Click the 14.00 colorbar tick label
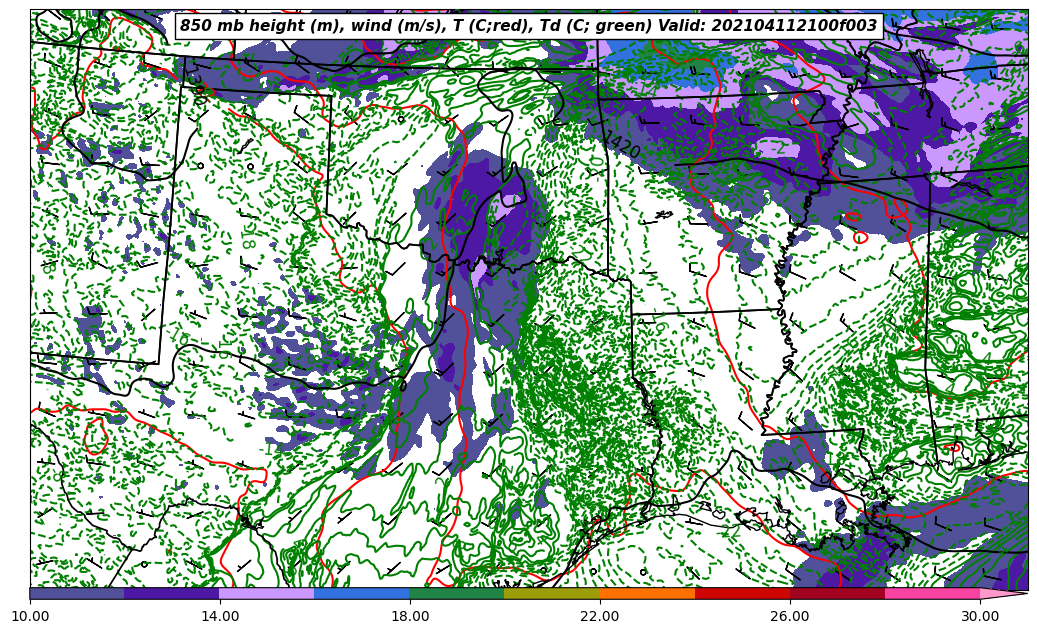Image resolution: width=1037 pixels, height=633 pixels. tap(220, 616)
